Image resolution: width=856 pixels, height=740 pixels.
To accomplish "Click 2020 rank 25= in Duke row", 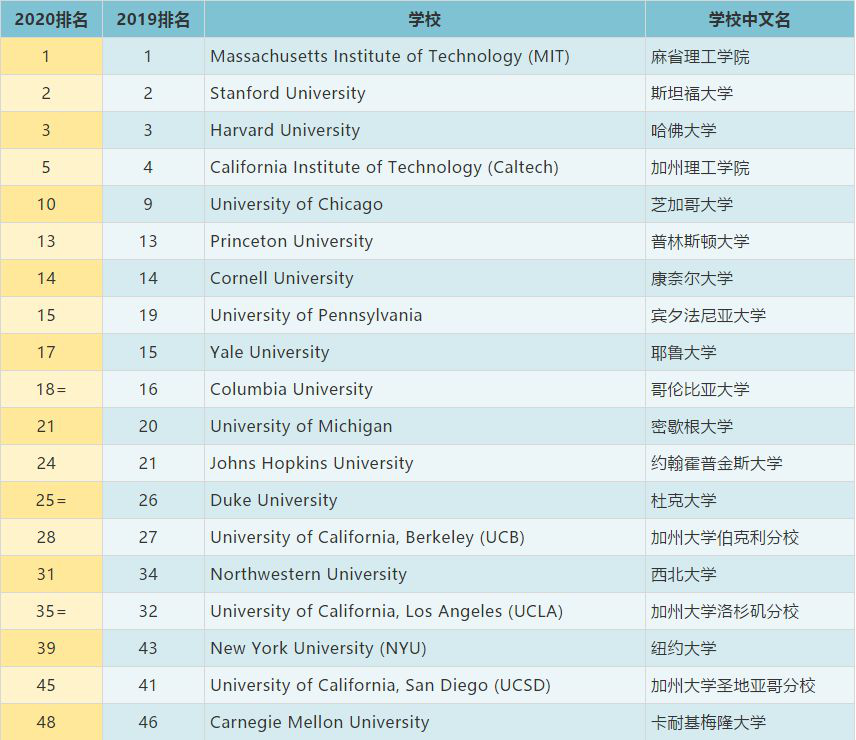I will [51, 500].
